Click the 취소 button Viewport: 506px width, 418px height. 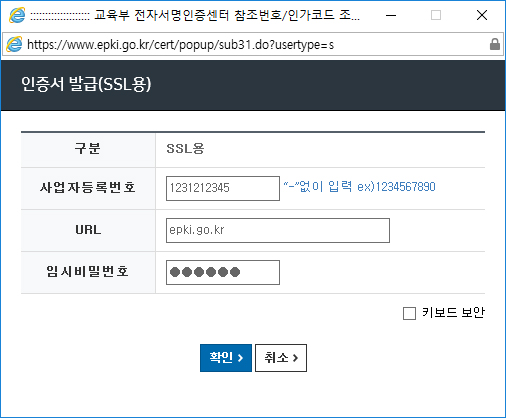tap(281, 358)
